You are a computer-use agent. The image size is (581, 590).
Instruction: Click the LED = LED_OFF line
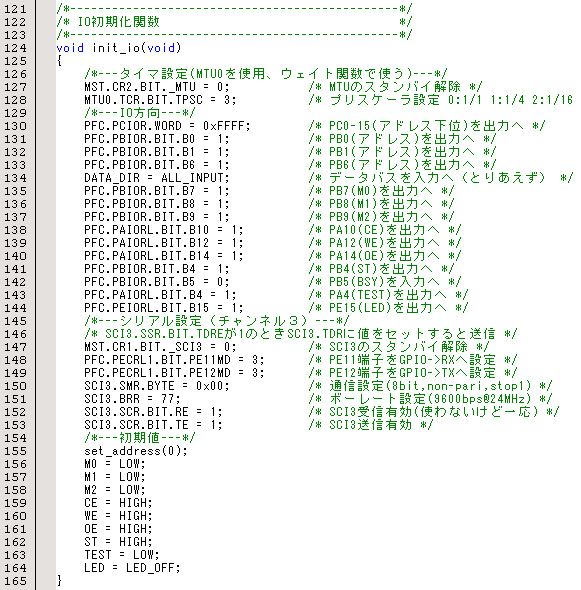point(132,568)
